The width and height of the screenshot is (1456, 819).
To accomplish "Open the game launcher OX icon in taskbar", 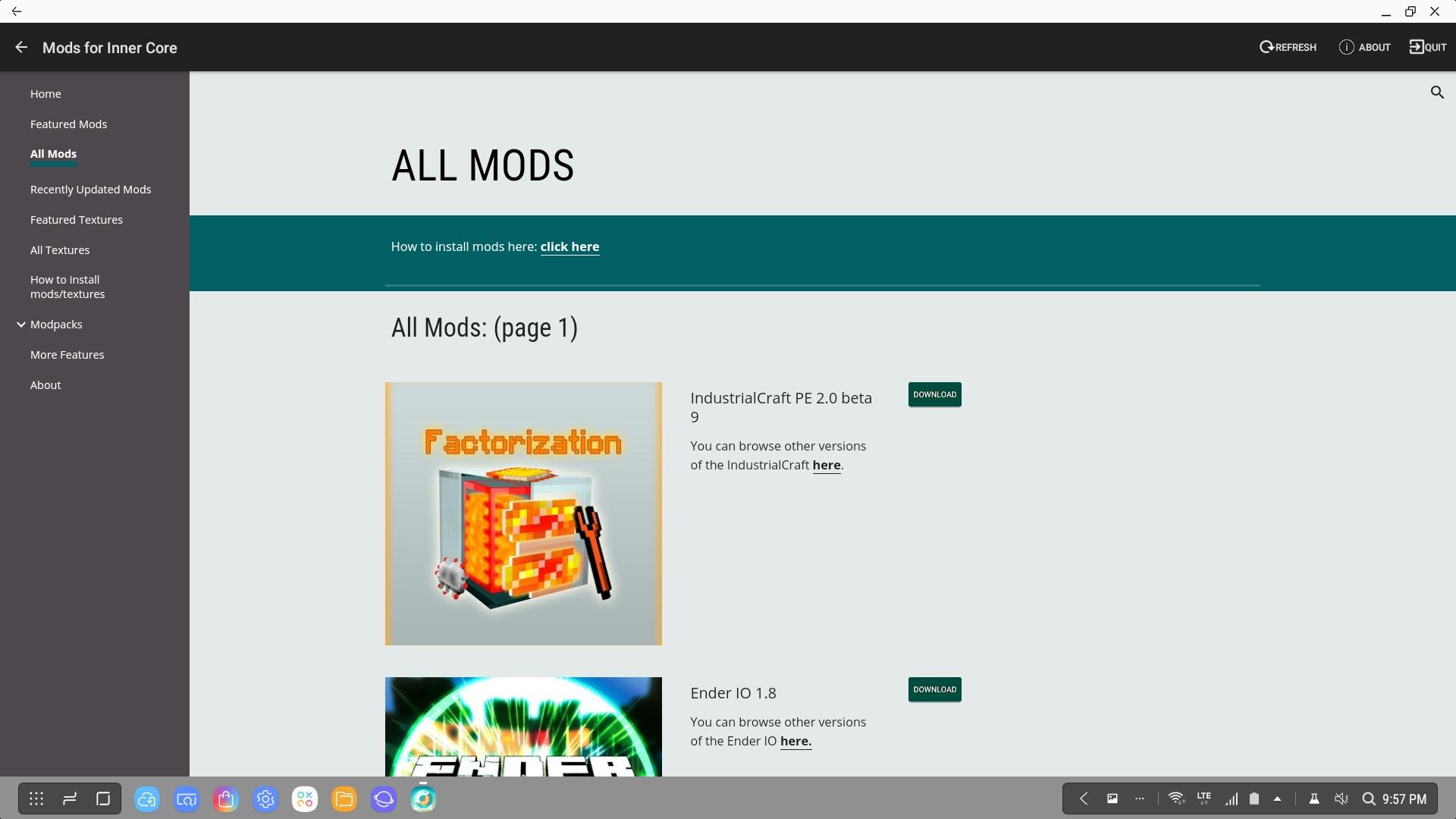I will point(305,799).
